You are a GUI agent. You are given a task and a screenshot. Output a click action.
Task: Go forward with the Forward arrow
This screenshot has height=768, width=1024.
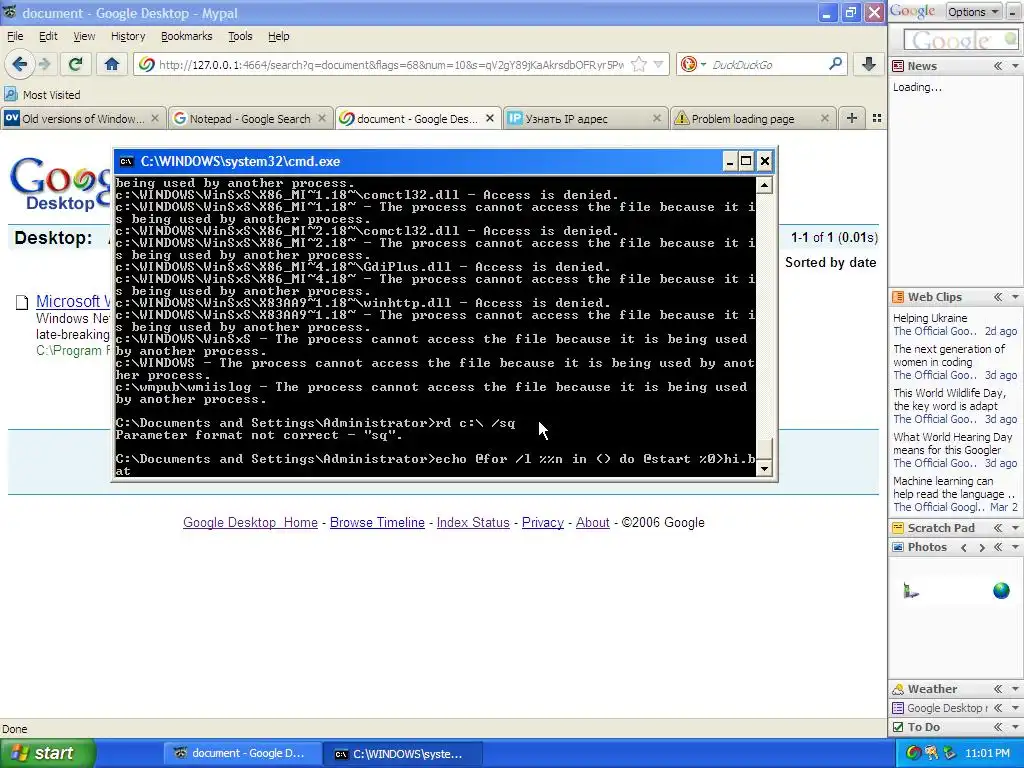pos(44,64)
